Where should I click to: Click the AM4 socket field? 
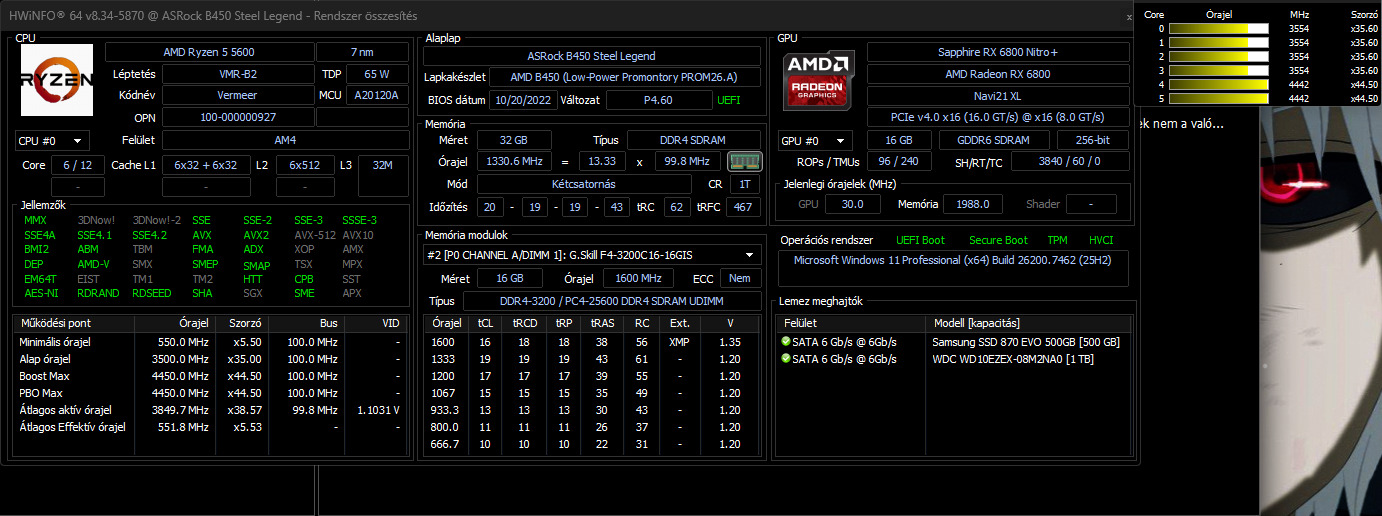(x=285, y=141)
